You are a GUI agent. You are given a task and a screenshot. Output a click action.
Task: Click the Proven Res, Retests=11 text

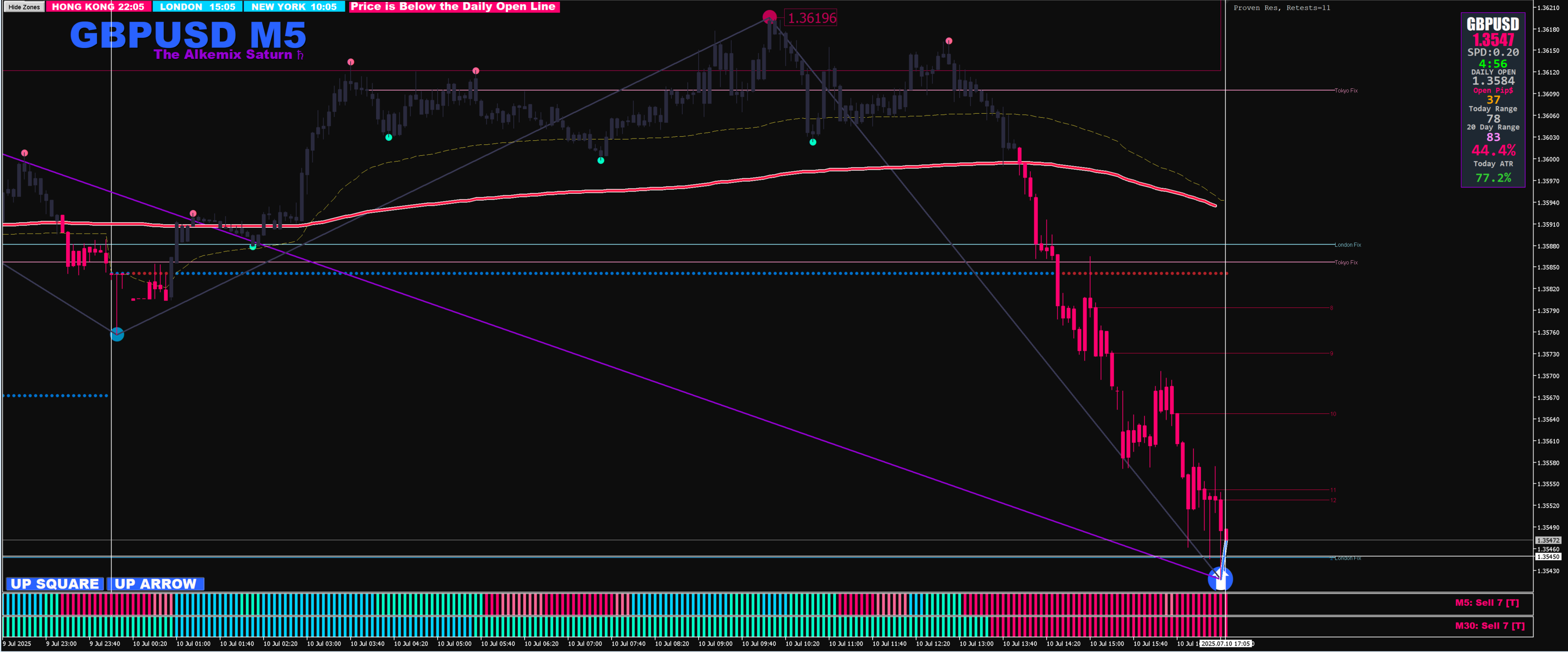click(1281, 8)
